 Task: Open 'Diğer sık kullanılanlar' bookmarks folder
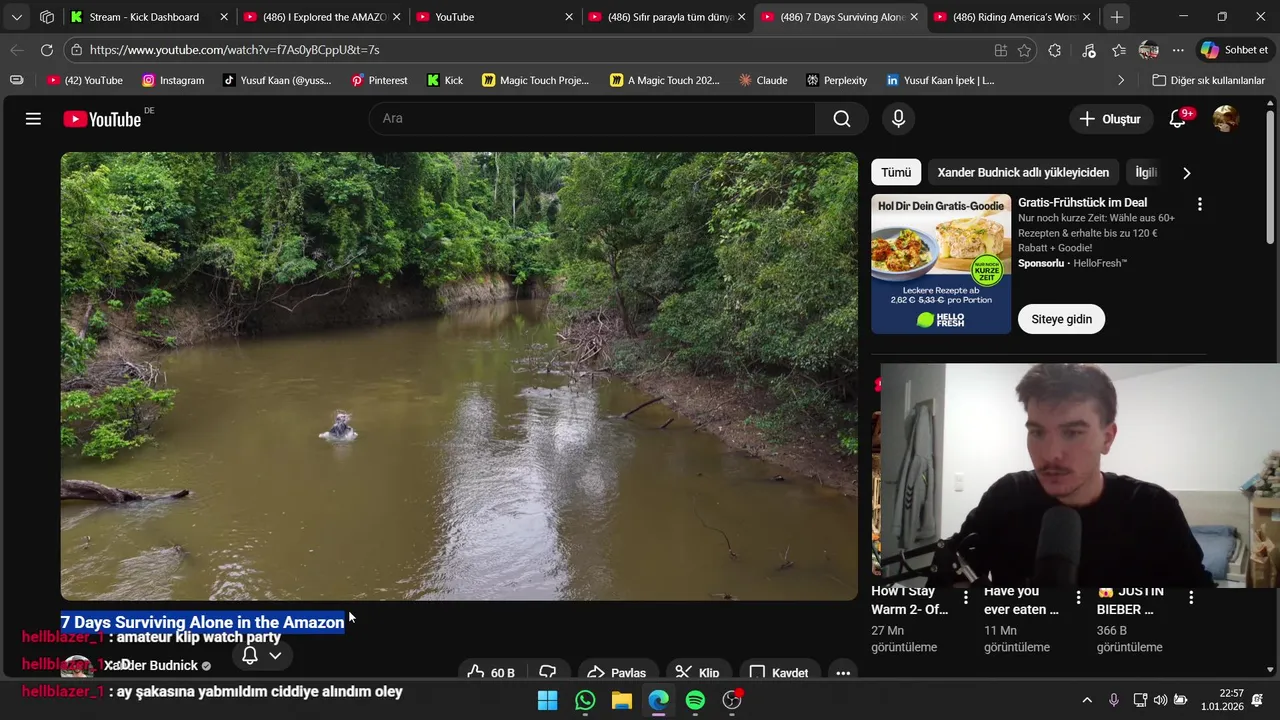tap(1208, 80)
